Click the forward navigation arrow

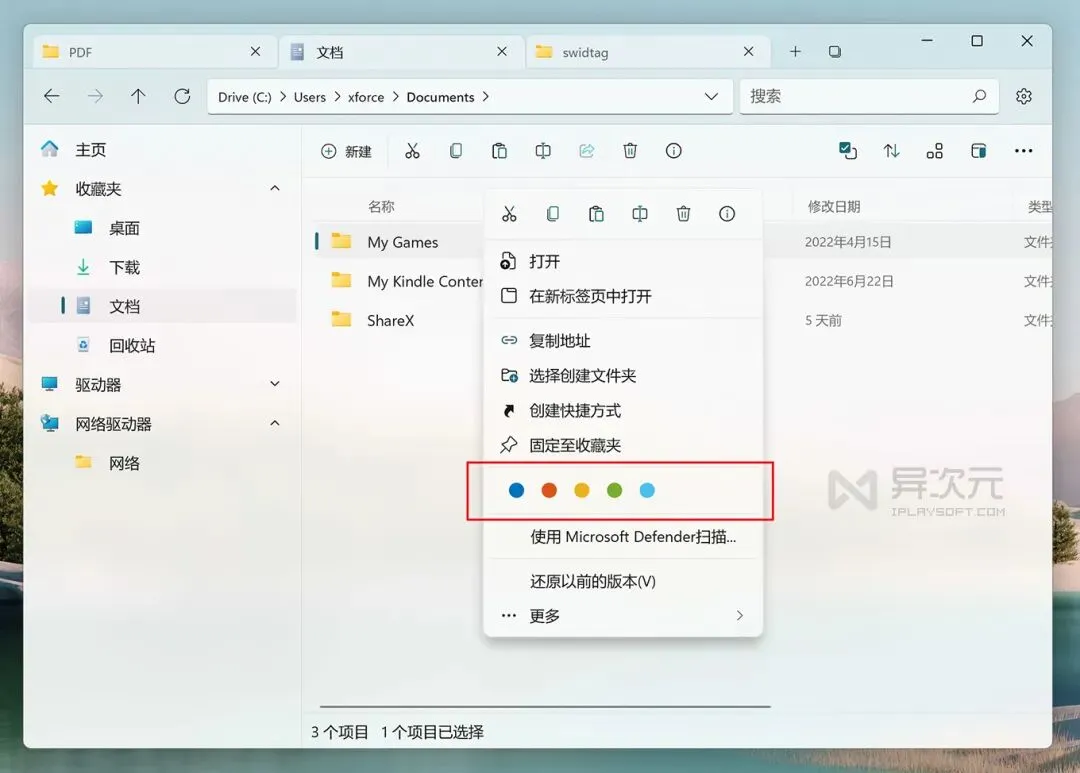(95, 96)
